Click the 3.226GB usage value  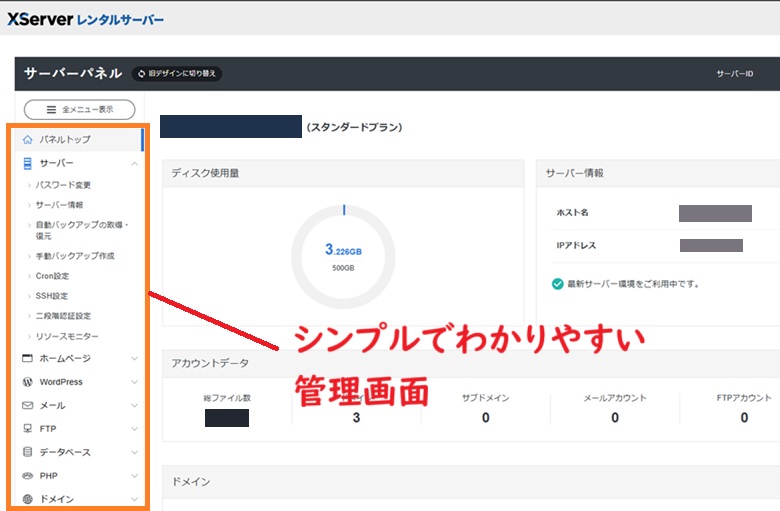click(x=343, y=249)
